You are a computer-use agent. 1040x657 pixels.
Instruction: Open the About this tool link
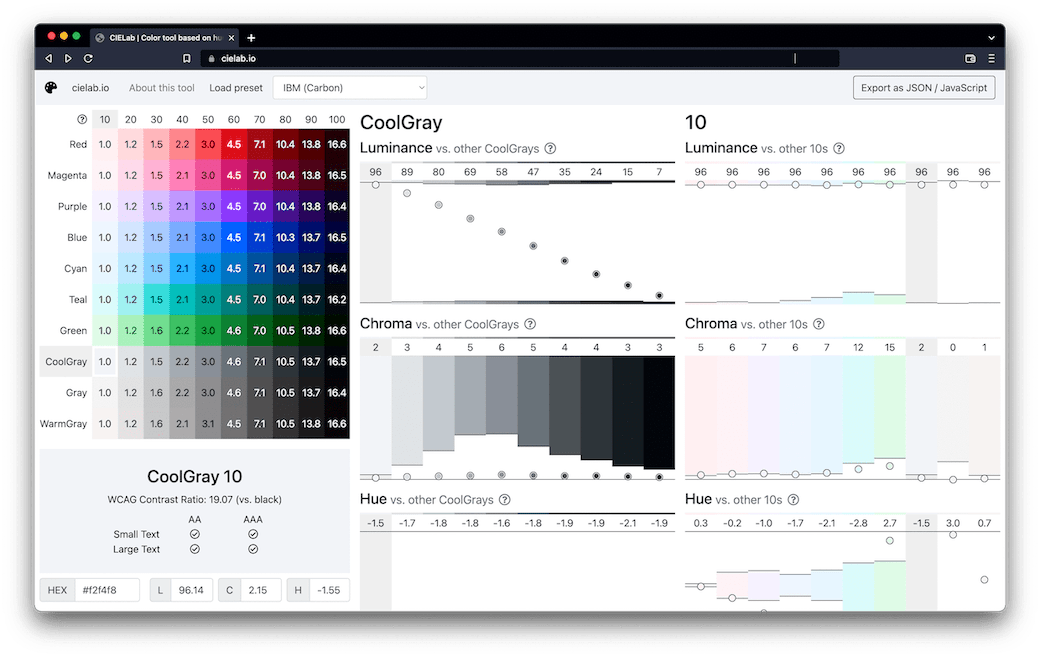point(162,88)
